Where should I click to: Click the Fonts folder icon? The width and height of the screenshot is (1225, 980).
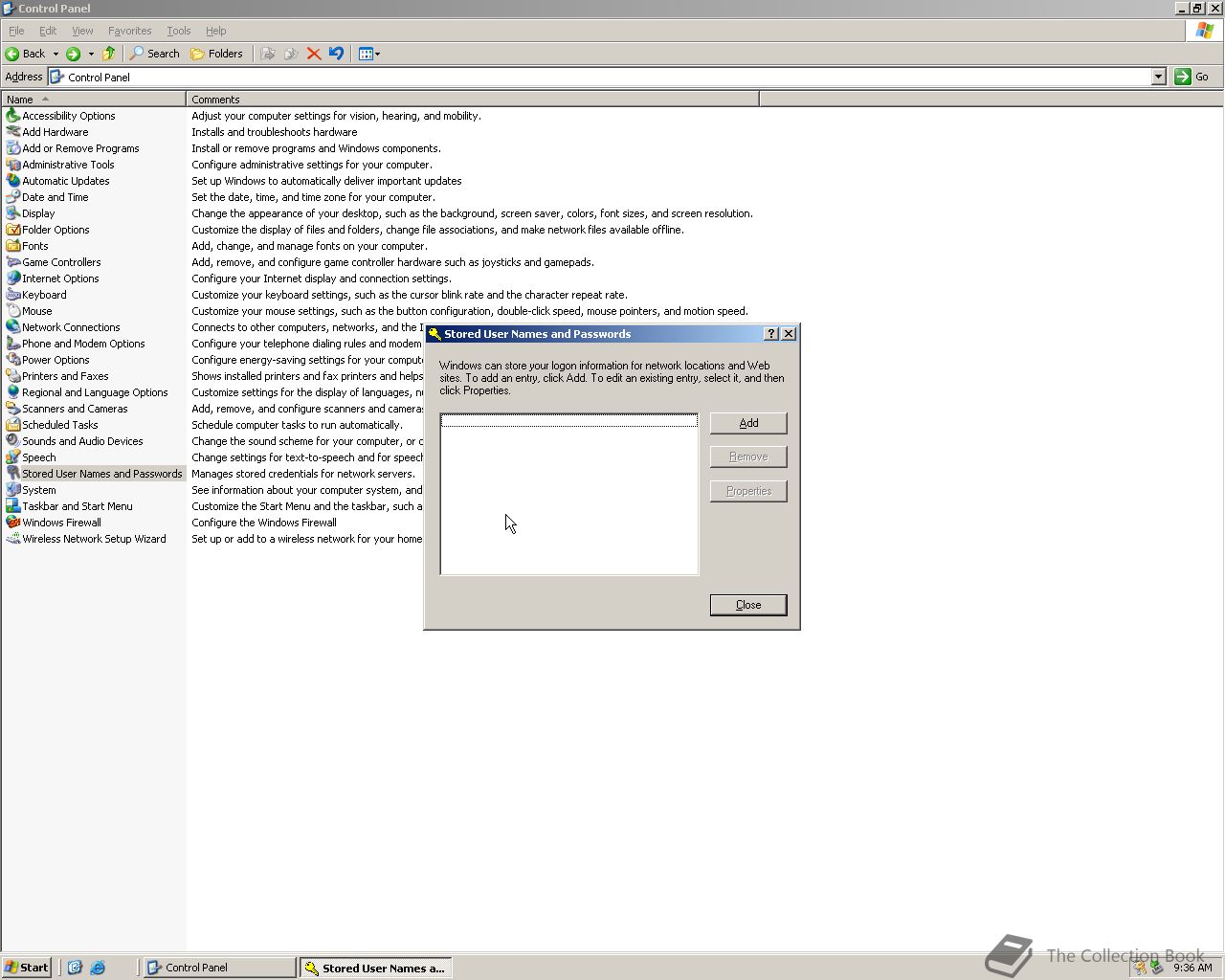click(12, 246)
